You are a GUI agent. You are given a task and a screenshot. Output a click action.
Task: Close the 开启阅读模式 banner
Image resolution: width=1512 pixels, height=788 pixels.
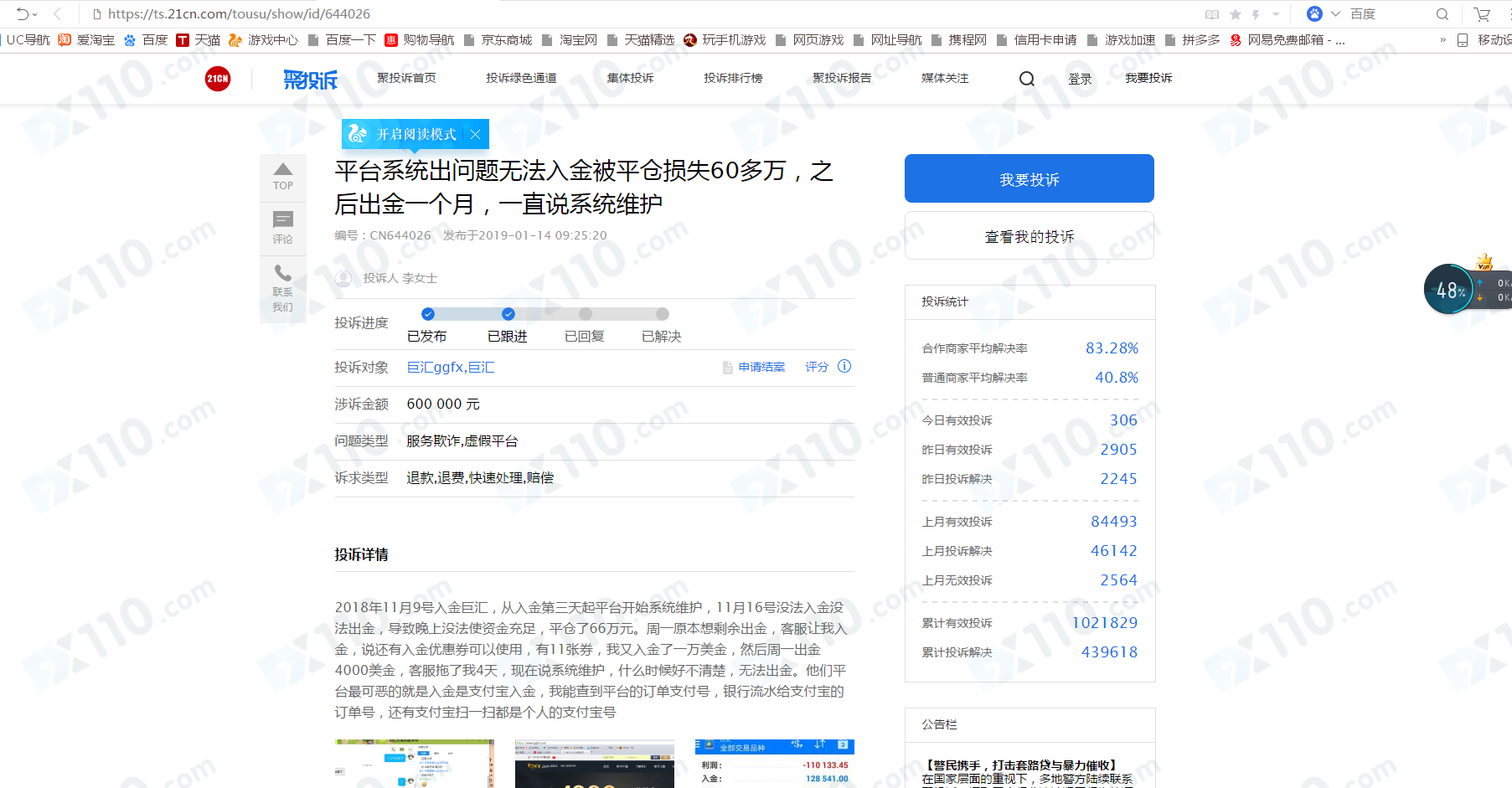pyautogui.click(x=475, y=134)
